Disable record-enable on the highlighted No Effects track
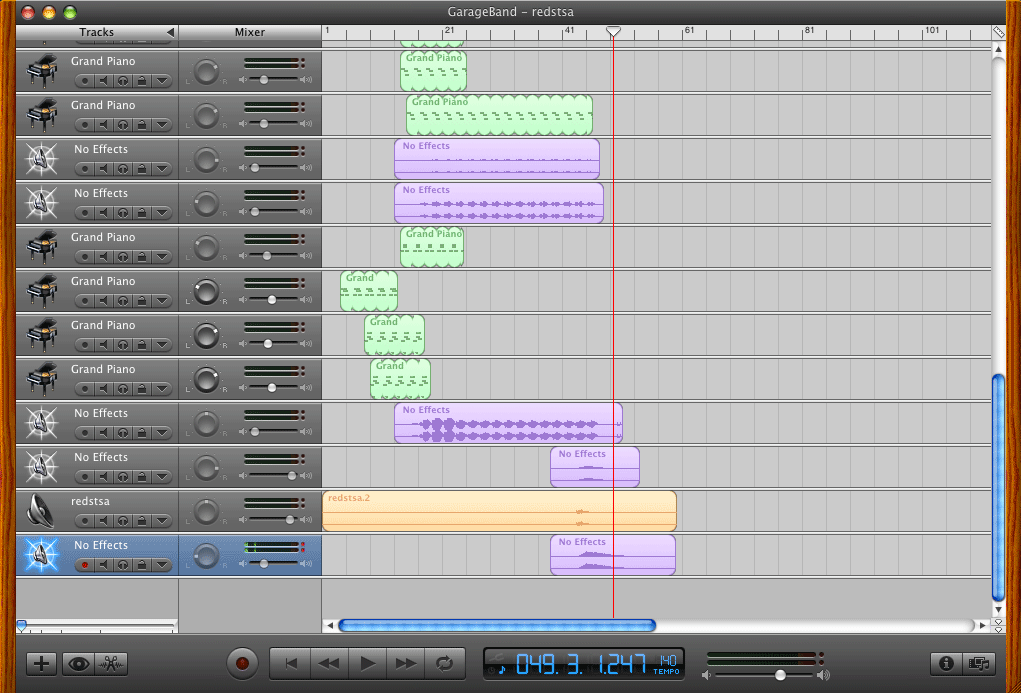 click(x=84, y=565)
